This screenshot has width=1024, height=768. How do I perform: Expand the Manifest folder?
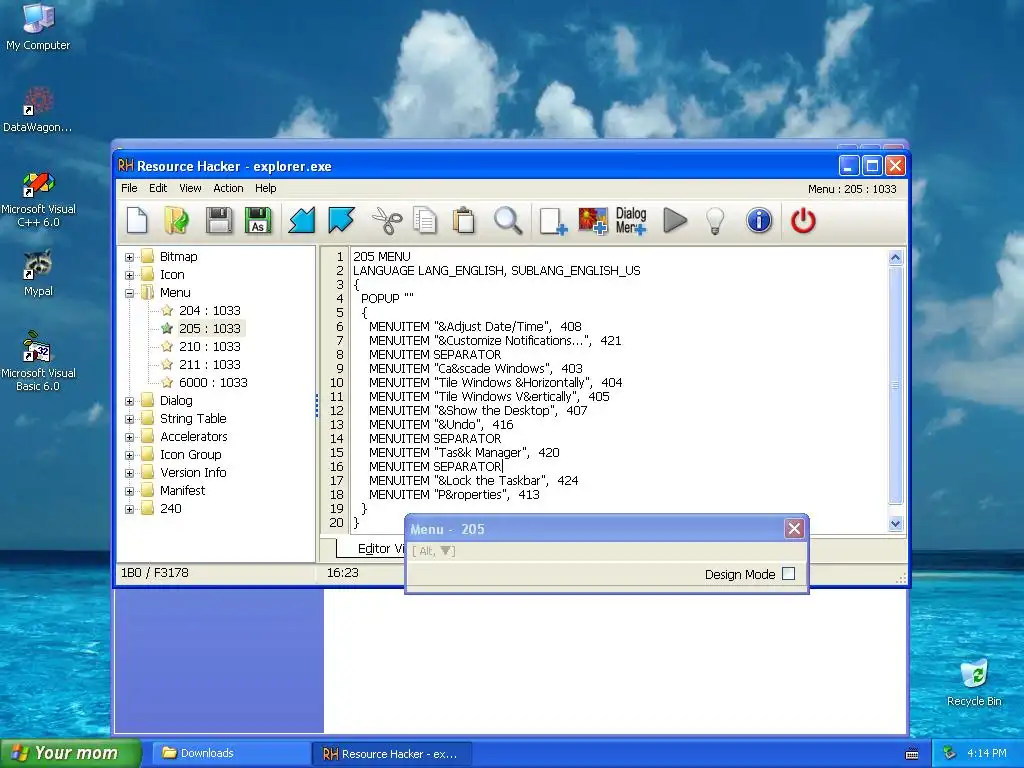129,491
